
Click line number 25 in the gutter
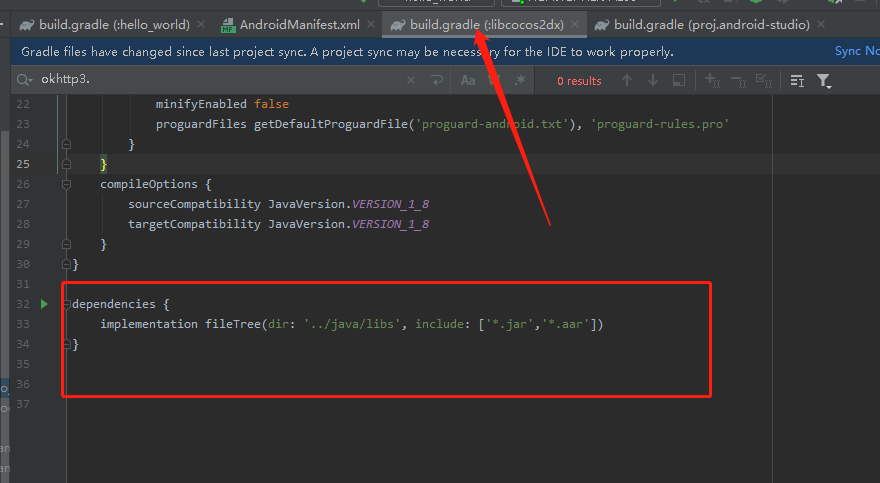(x=22, y=164)
